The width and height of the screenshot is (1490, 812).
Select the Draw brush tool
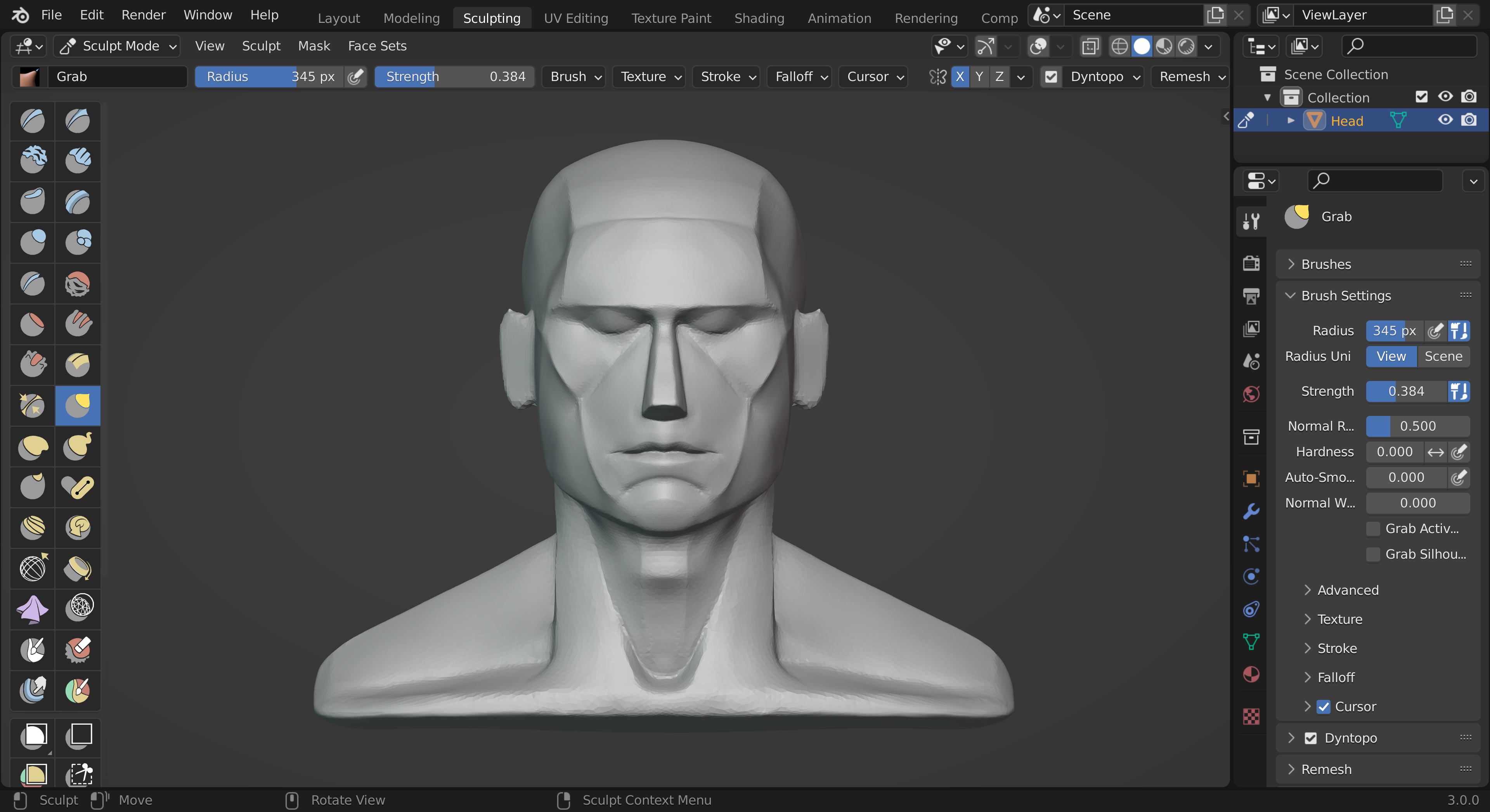pyautogui.click(x=33, y=121)
